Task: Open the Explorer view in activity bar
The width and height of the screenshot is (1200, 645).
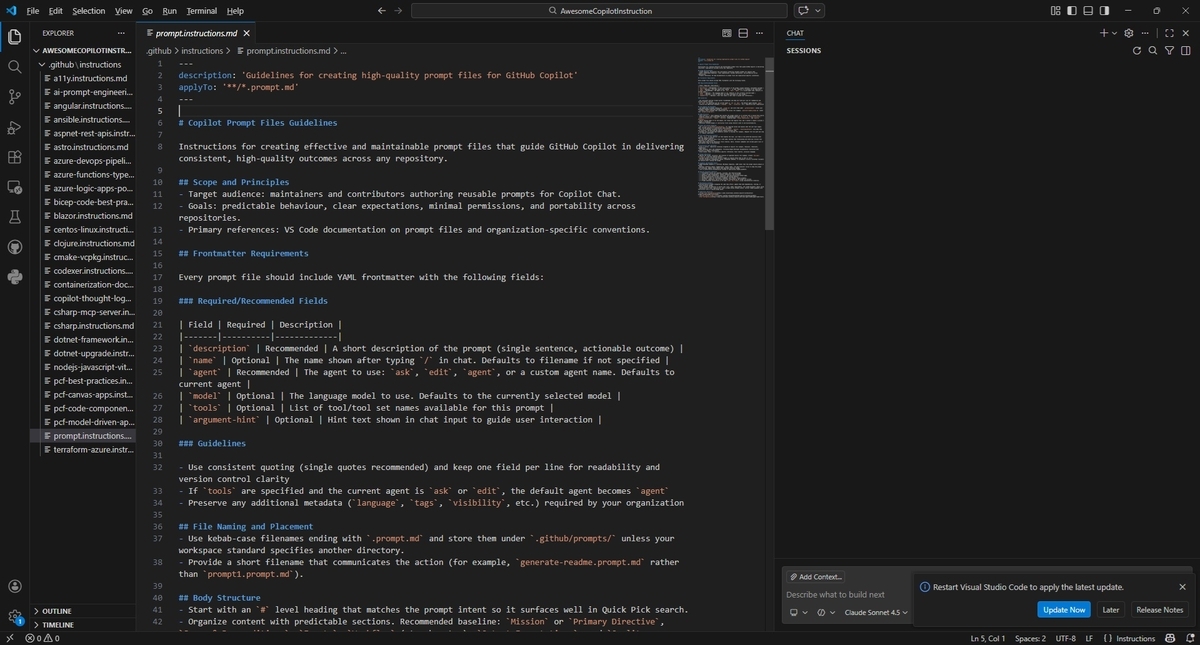Action: [14, 38]
